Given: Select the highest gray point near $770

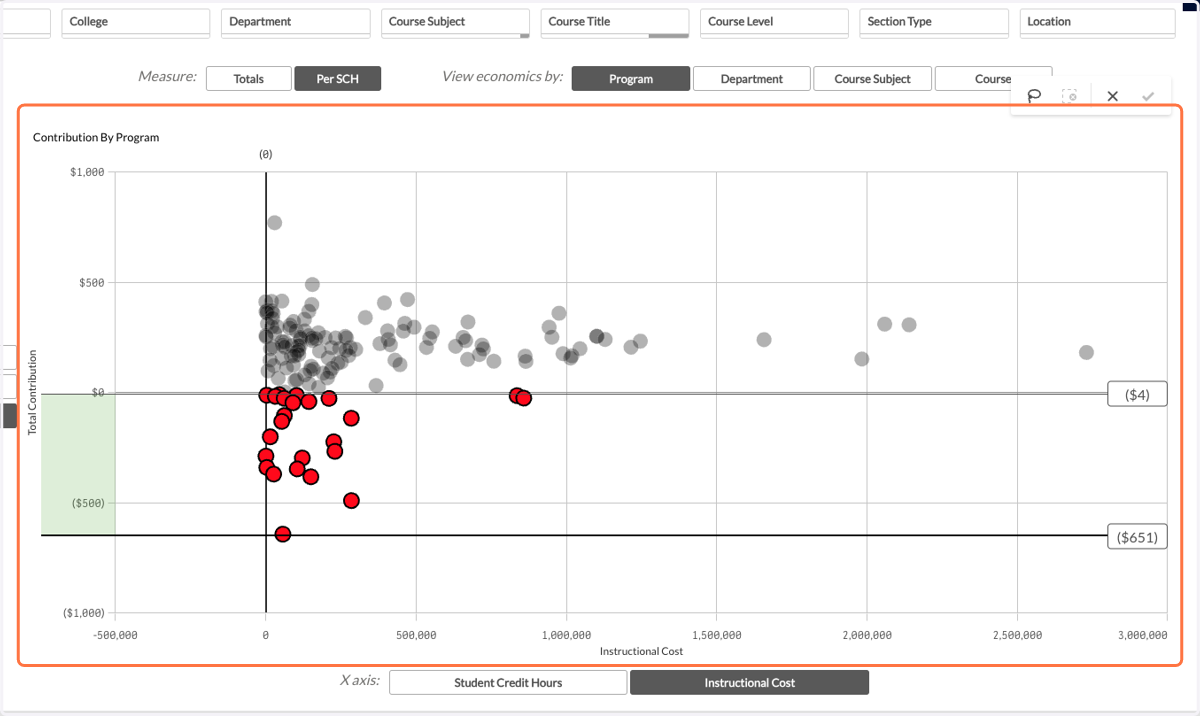Looking at the screenshot, I should 275,222.
